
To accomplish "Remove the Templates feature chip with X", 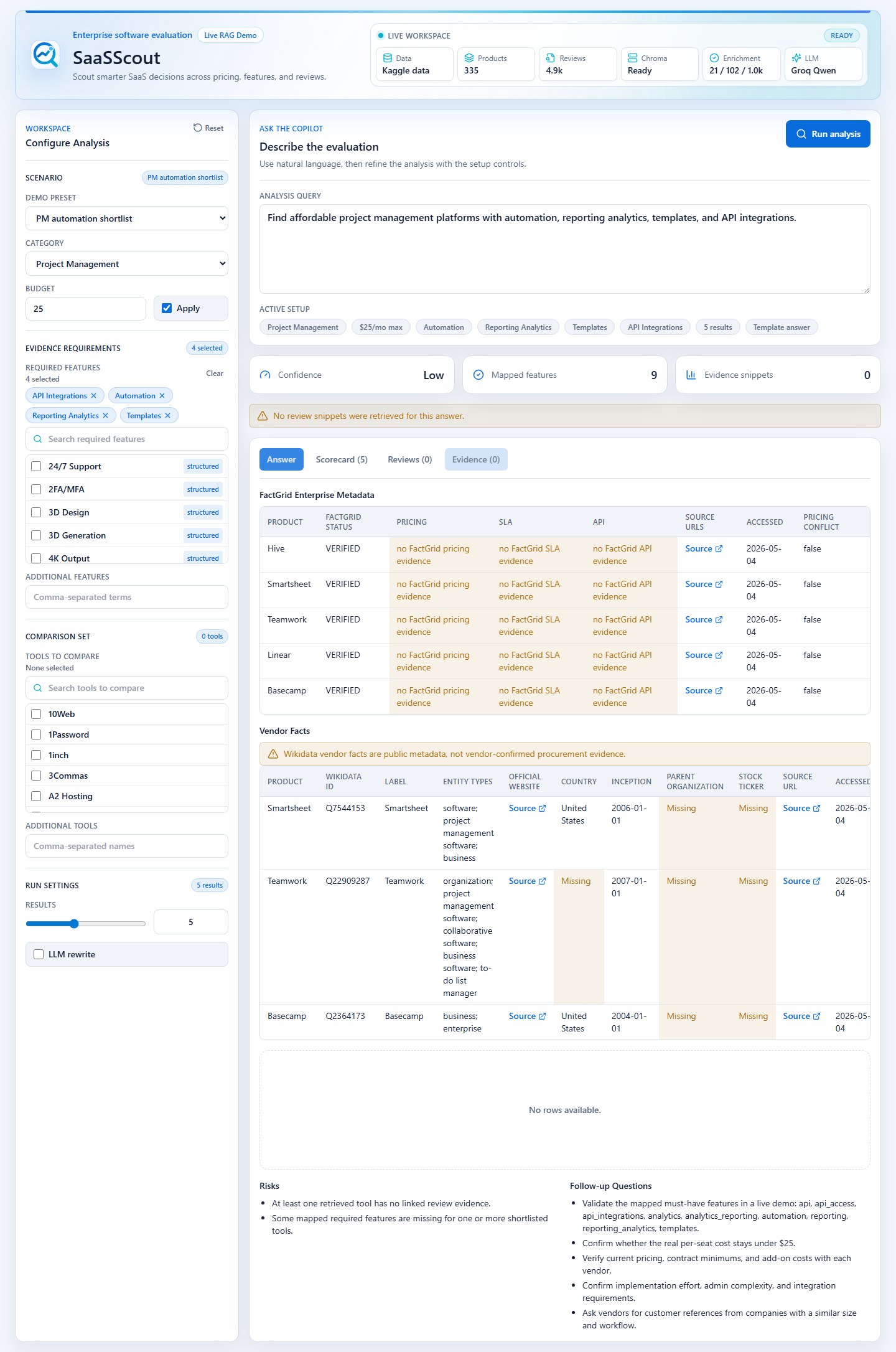I will (167, 416).
